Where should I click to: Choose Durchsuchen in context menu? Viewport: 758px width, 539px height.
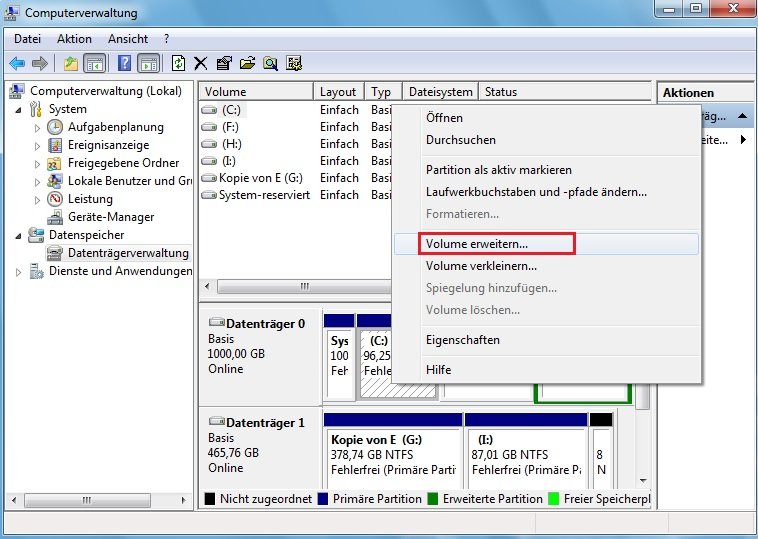coord(547,140)
